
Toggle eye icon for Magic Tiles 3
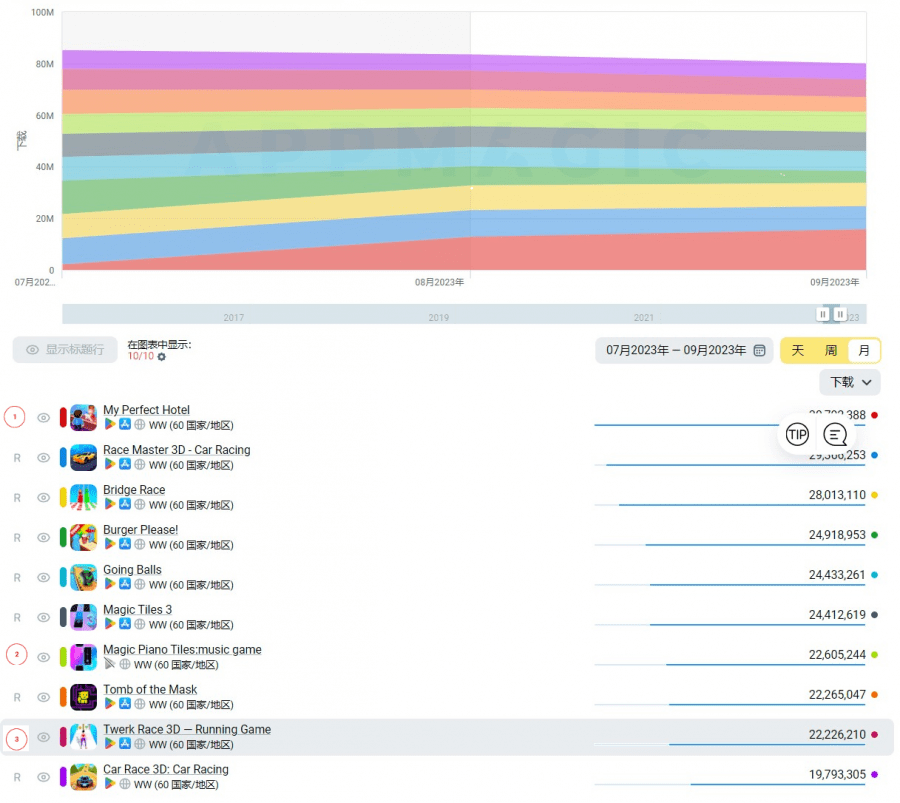click(x=44, y=617)
